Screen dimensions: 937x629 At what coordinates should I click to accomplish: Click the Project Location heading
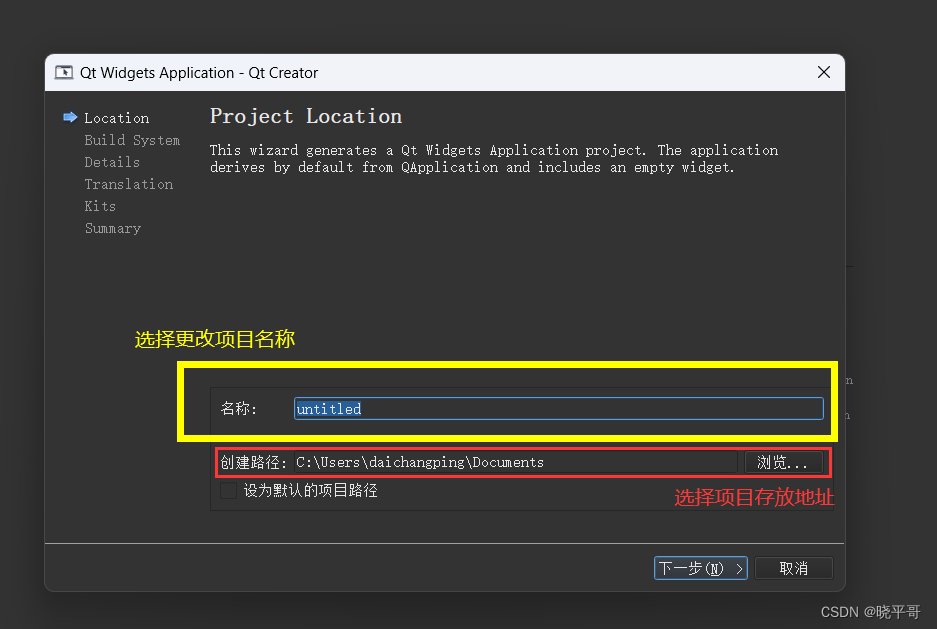(x=305, y=116)
